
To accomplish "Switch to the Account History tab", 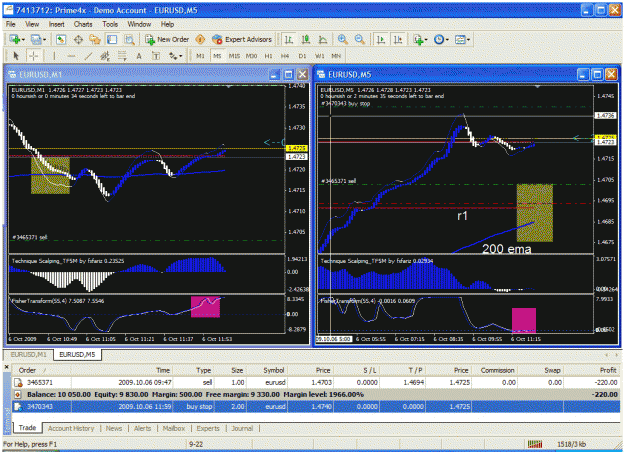I will click(71, 428).
